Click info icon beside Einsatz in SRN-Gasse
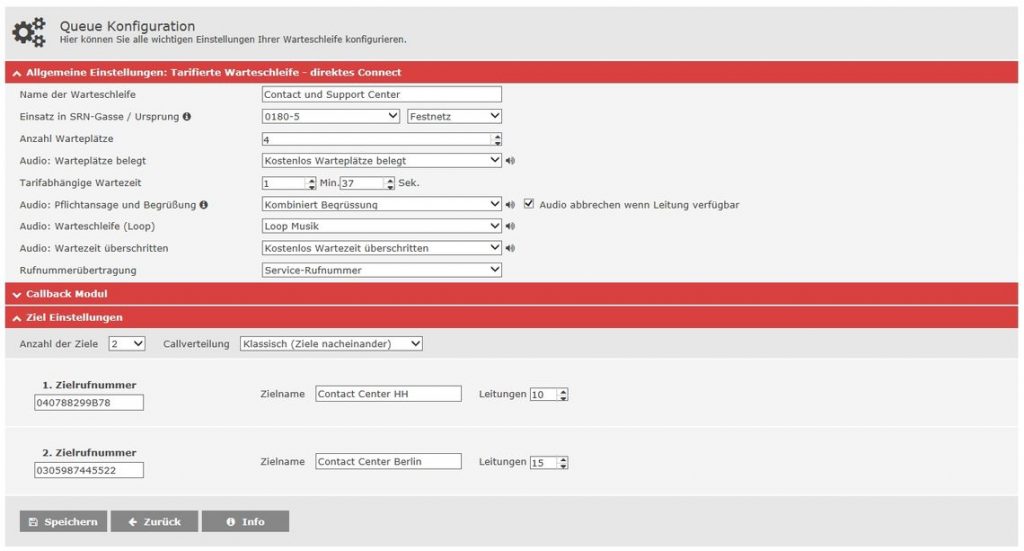 187,117
